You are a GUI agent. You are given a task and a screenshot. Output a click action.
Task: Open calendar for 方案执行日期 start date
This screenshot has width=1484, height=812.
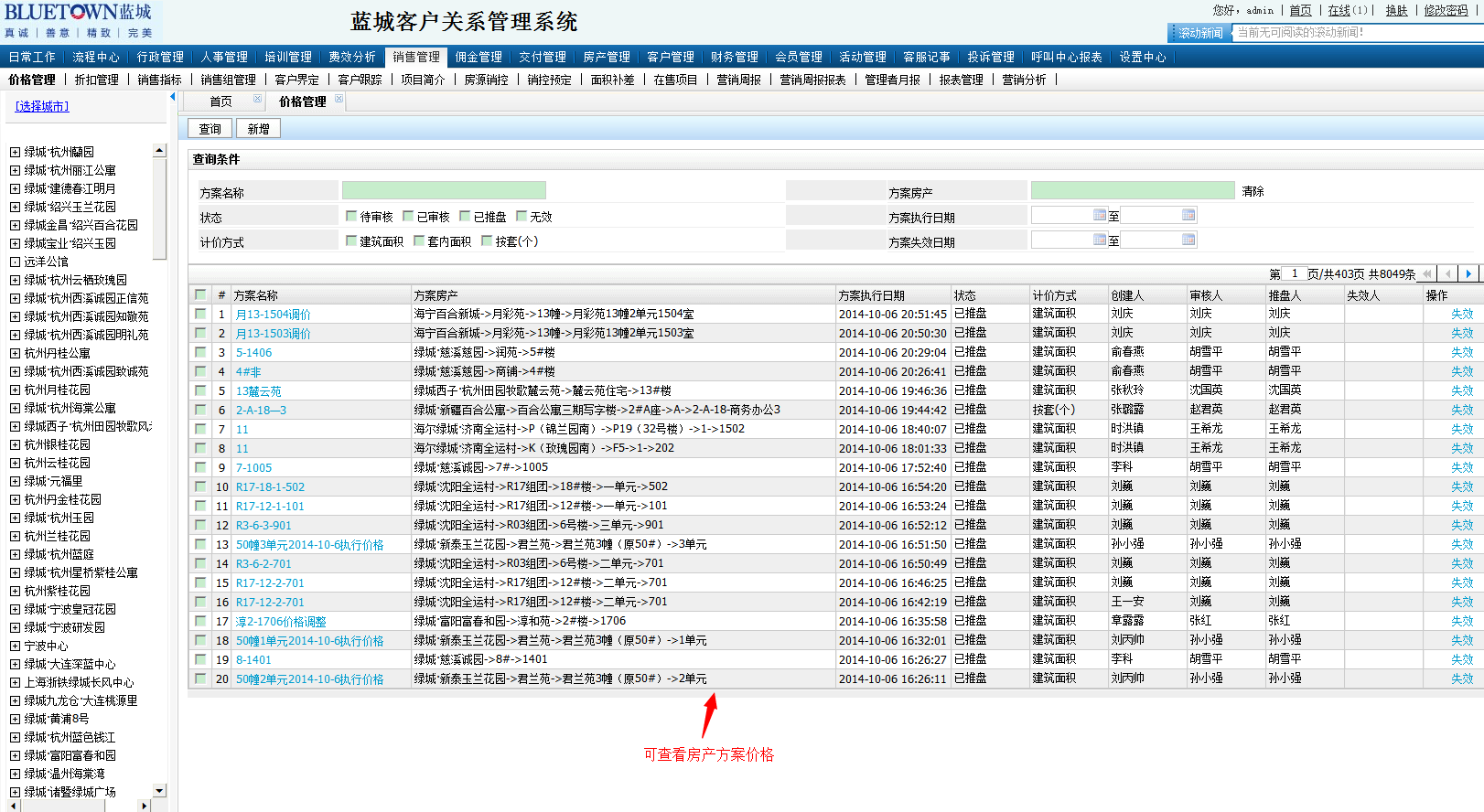[1100, 215]
